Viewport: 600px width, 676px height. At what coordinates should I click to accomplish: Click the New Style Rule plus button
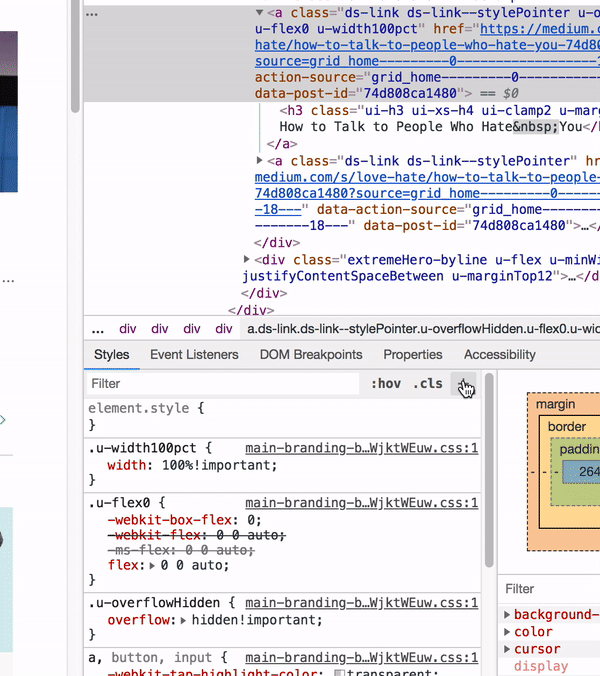click(463, 384)
